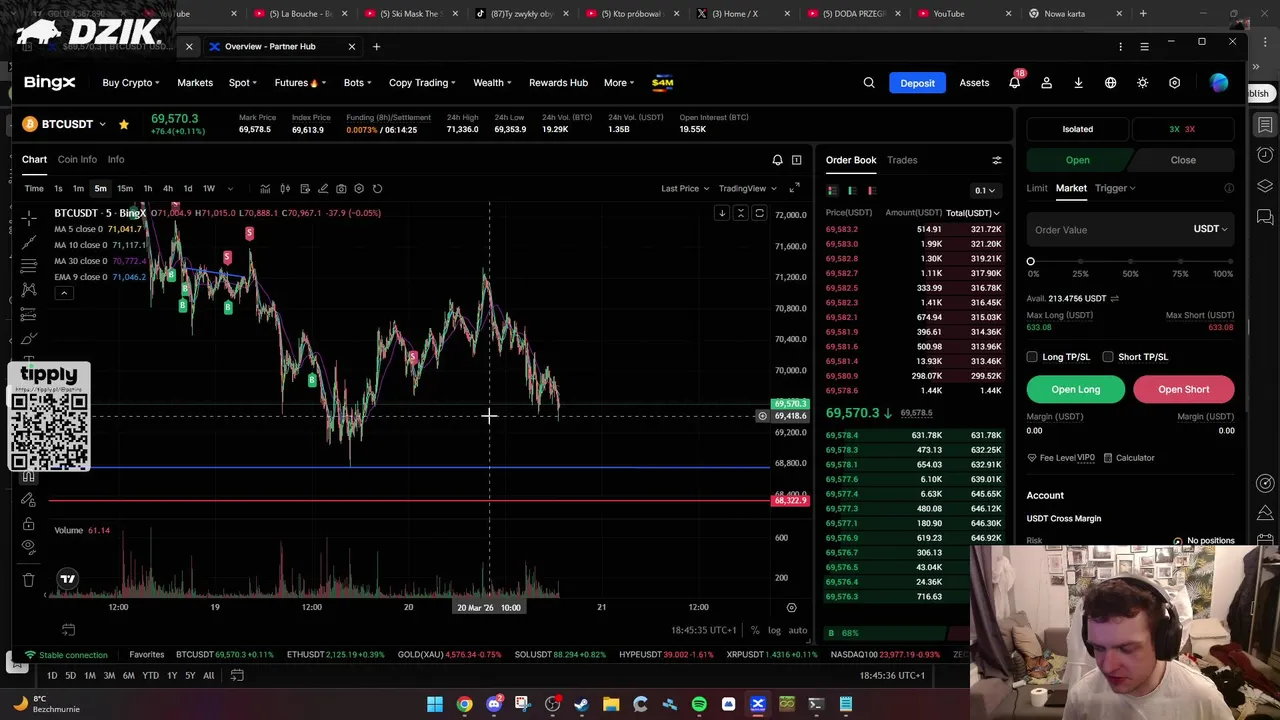This screenshot has height=720, width=1280.
Task: Toggle auto scale on chart
Action: click(x=798, y=630)
